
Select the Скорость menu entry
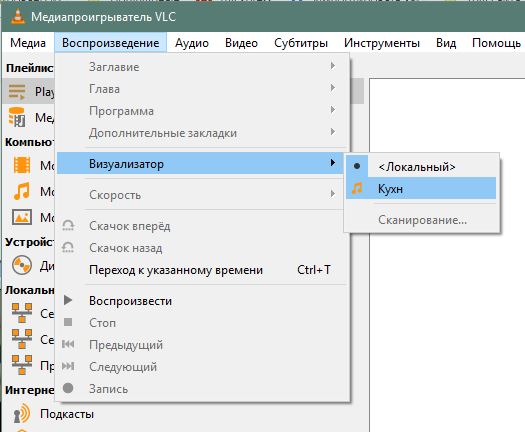(x=203, y=195)
